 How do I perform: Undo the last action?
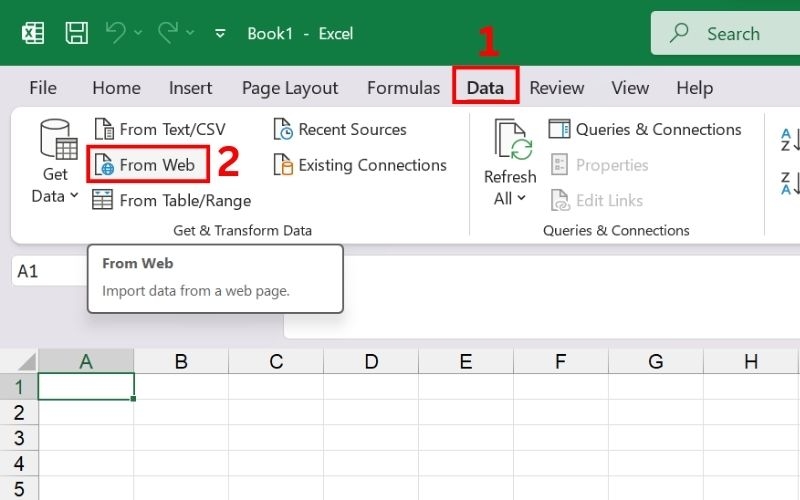[x=116, y=34]
